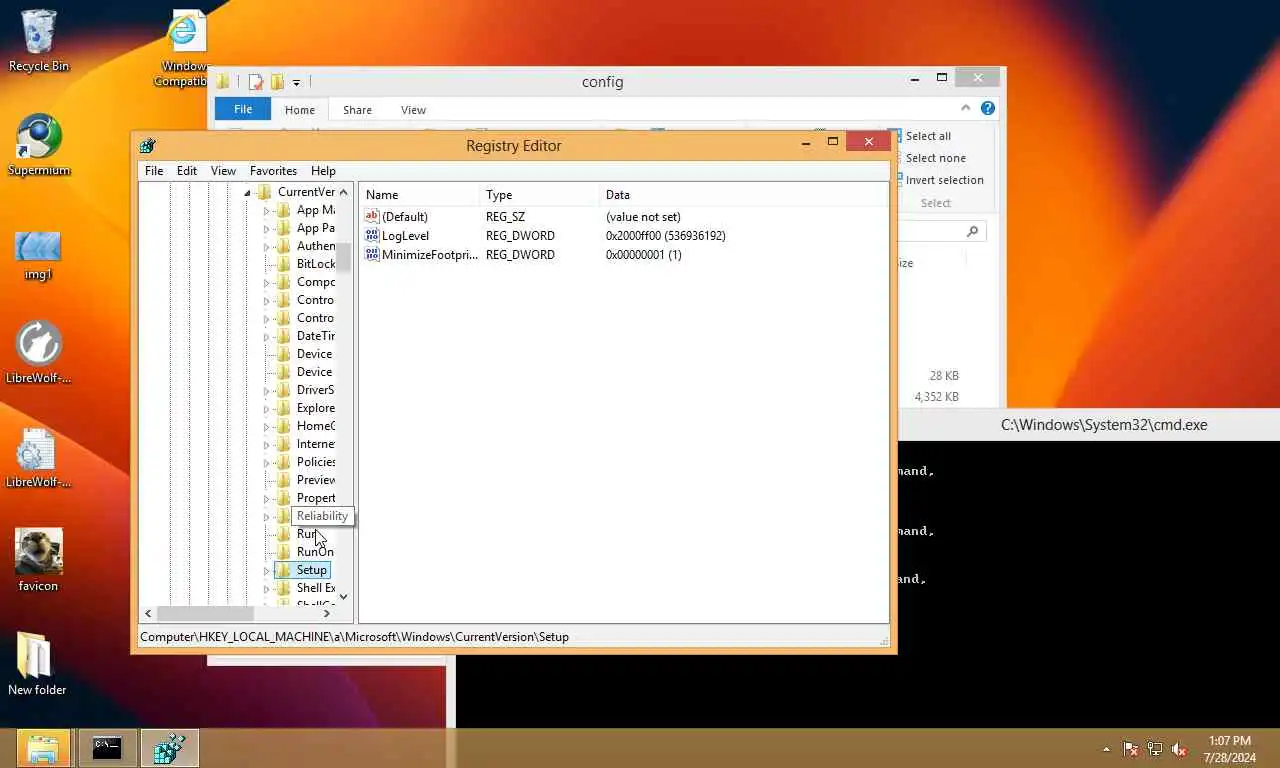This screenshot has height=768, width=1280.
Task: Switch to Share tab in config window
Action: pos(357,110)
